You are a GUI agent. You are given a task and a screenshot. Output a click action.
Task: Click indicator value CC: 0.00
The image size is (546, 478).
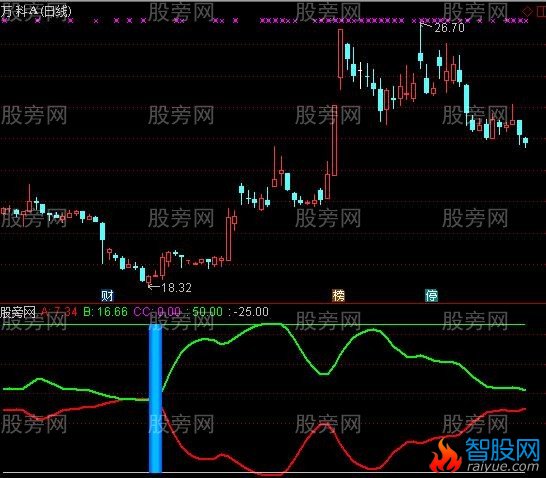click(x=157, y=312)
